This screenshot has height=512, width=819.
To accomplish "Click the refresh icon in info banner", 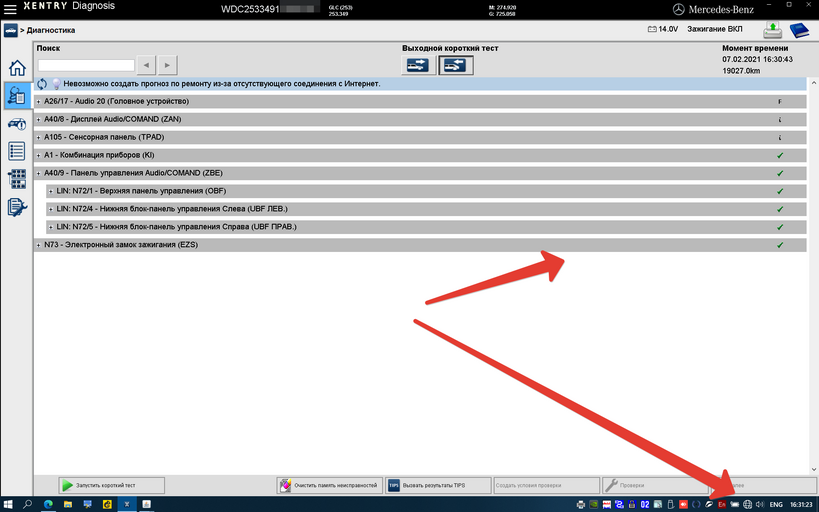I will tap(42, 84).
